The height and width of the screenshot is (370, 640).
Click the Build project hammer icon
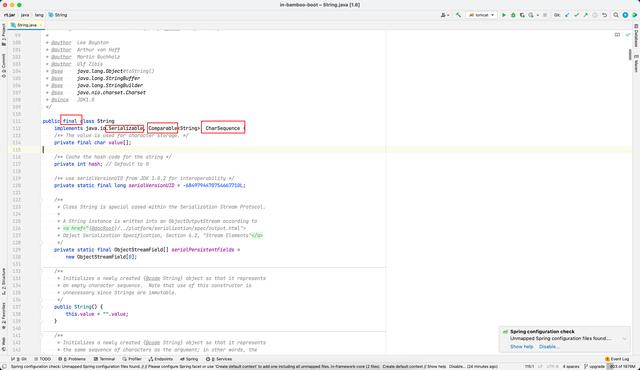click(458, 15)
